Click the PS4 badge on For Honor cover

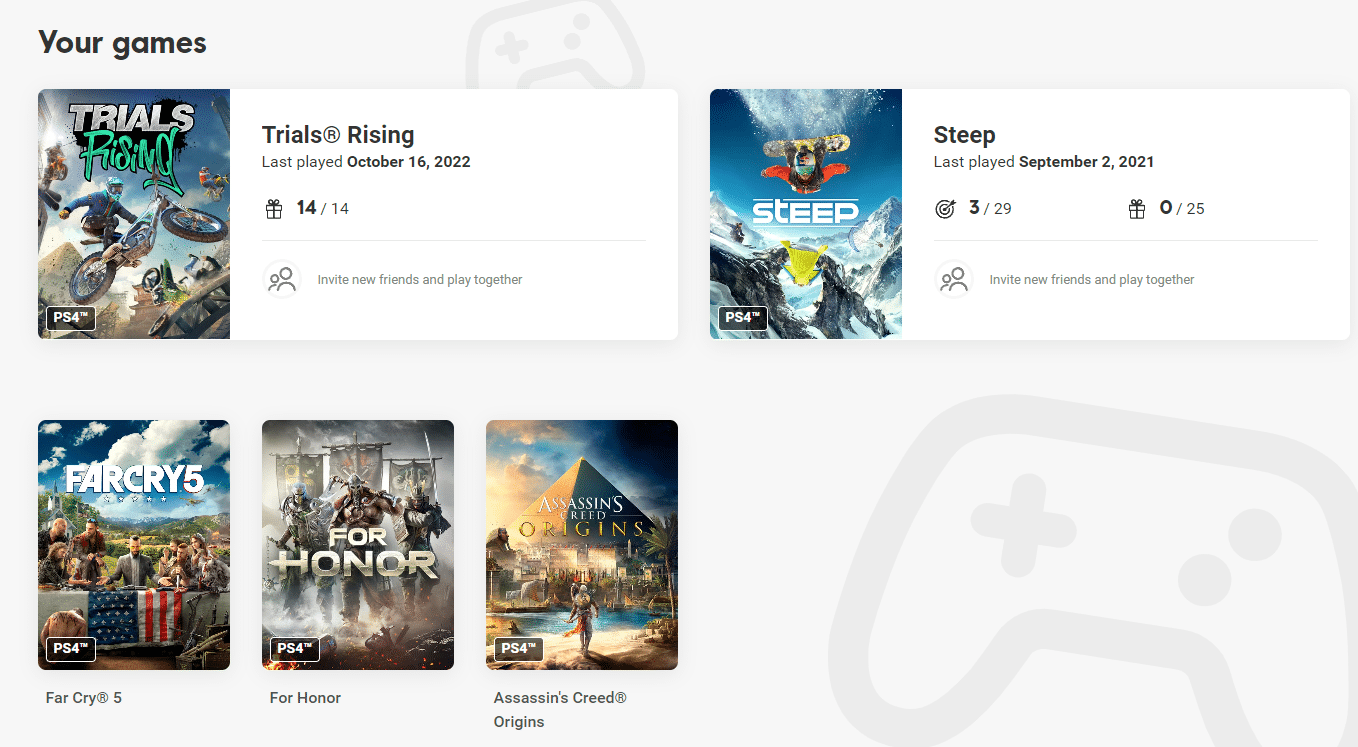click(x=295, y=649)
